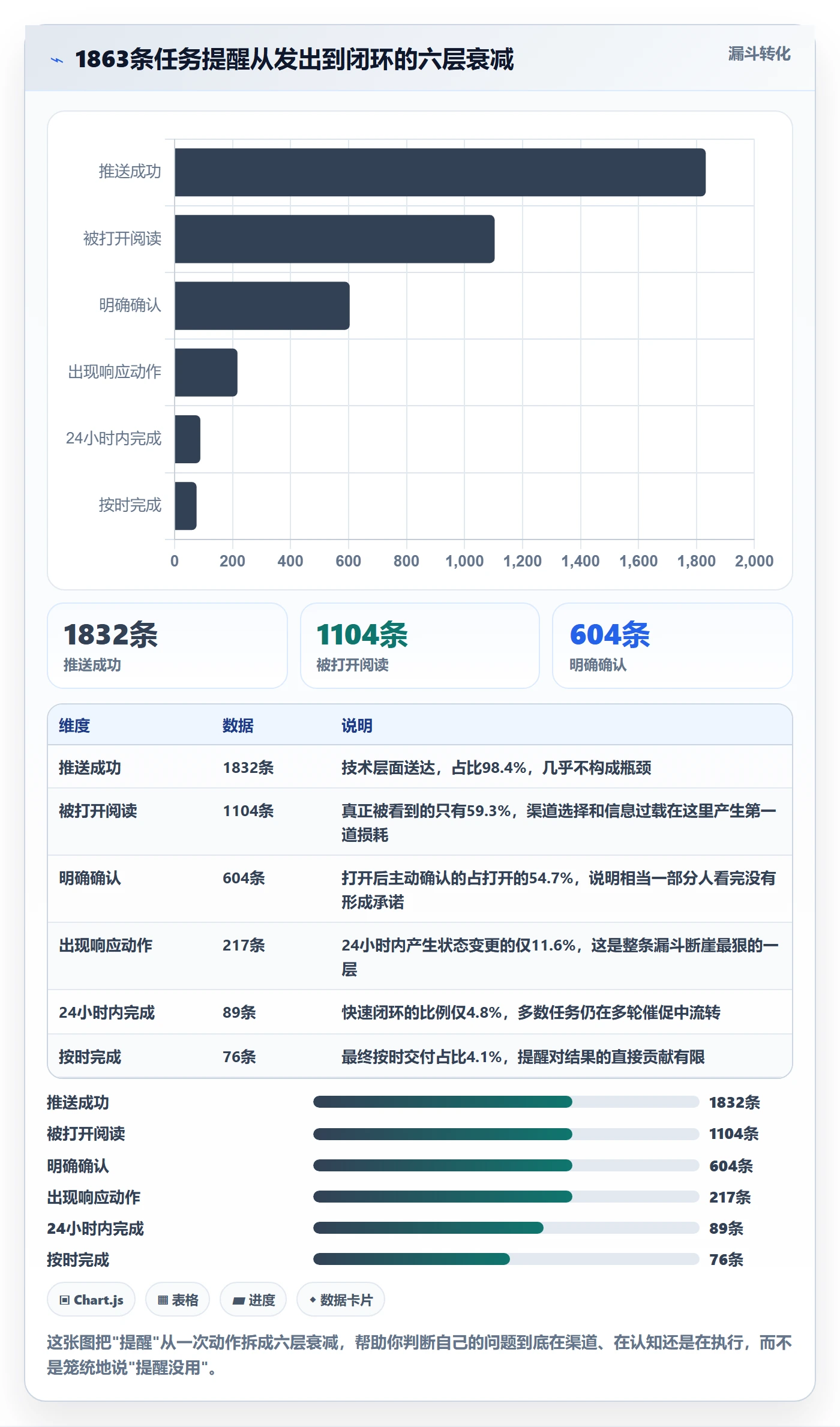This screenshot has height=1427, width=840.
Task: Click the bar icon in 进度 chip
Action: pyautogui.click(x=239, y=1301)
